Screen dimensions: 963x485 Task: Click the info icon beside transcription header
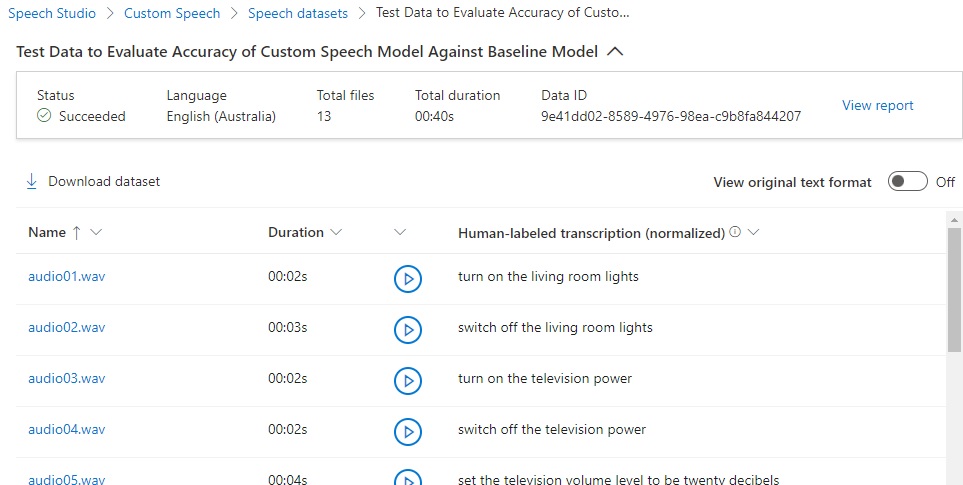coord(735,232)
